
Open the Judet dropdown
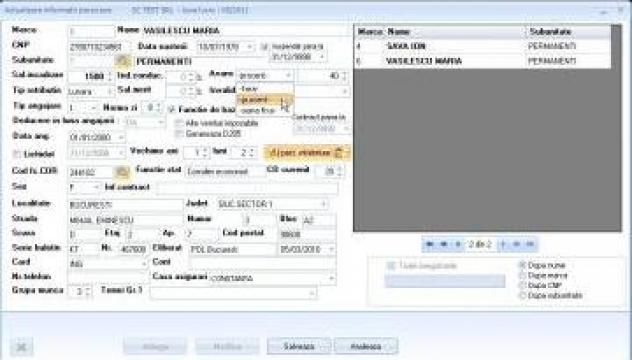(x=323, y=204)
